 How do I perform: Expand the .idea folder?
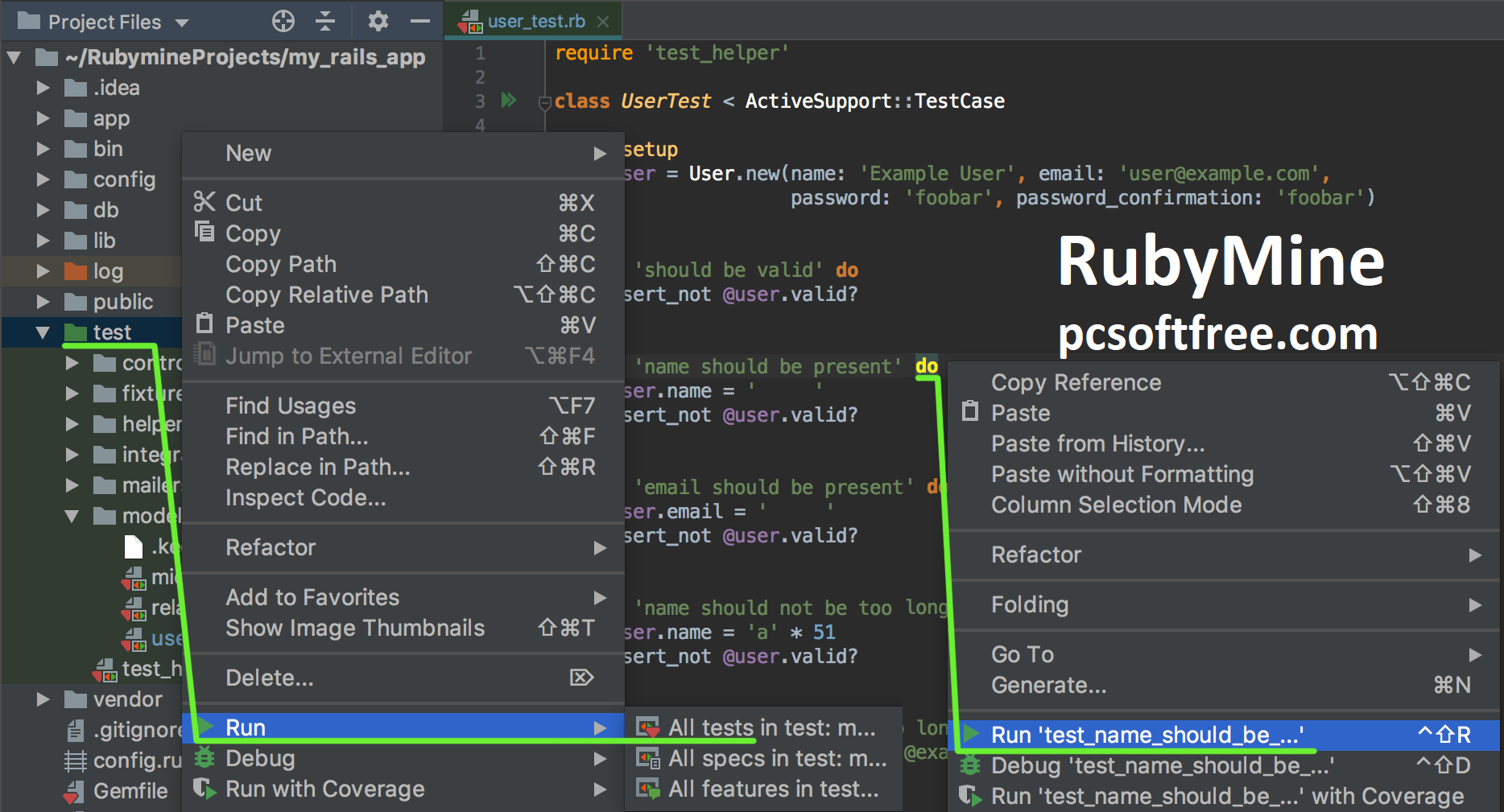43,87
